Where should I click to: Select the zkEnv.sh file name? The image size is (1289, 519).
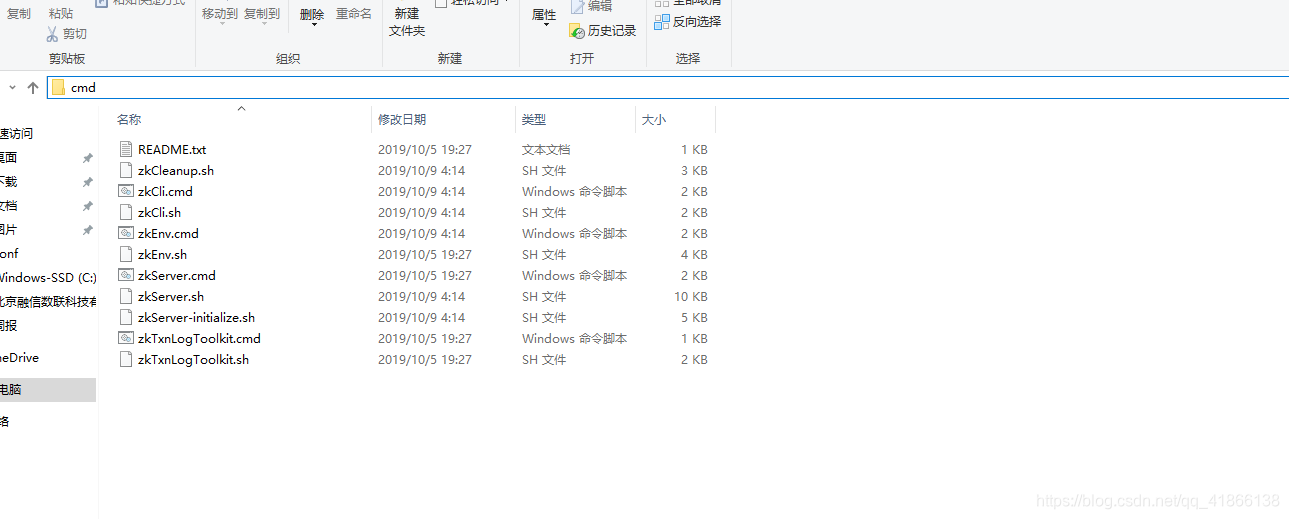[162, 254]
